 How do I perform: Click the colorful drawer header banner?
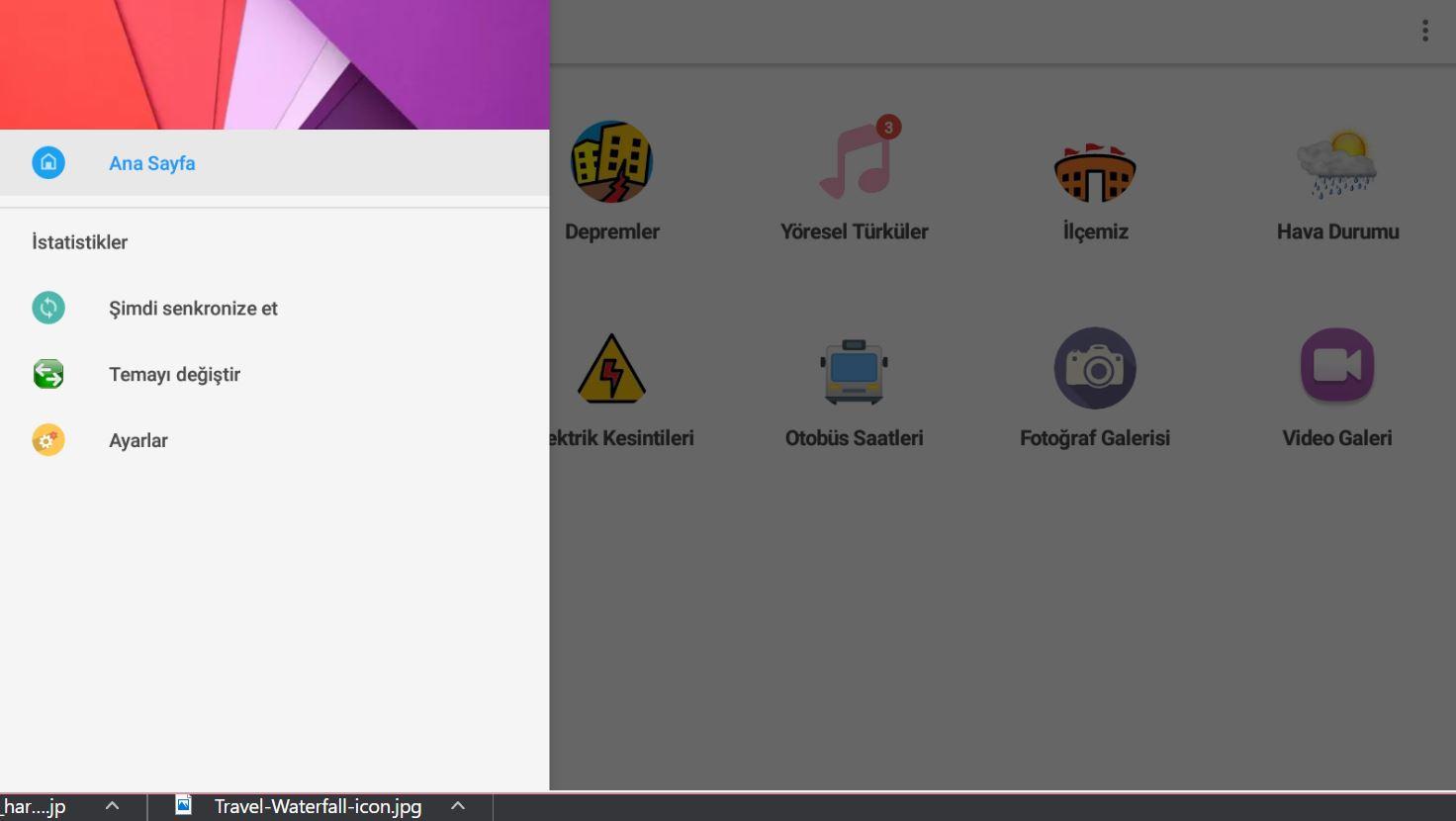[x=275, y=64]
